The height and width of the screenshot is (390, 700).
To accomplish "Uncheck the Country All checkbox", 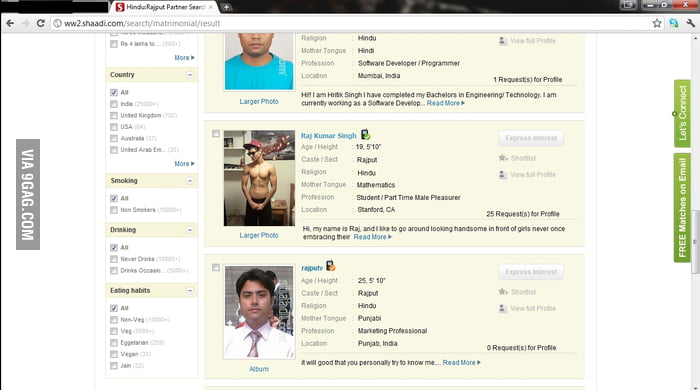I will pos(114,92).
